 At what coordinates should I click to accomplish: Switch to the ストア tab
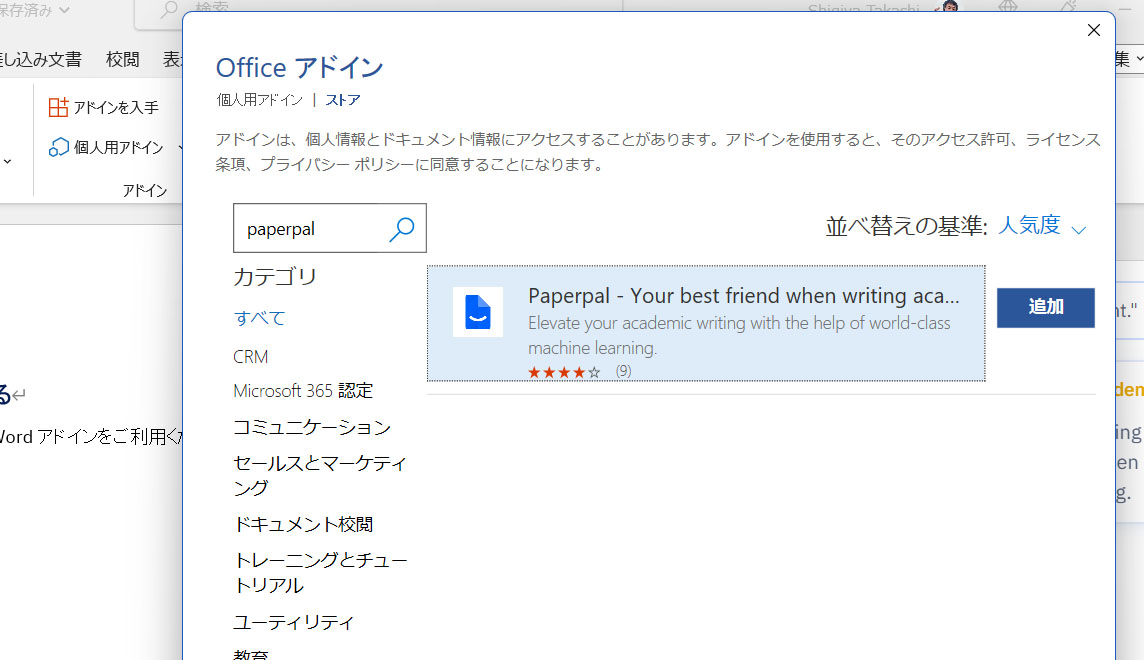point(341,100)
